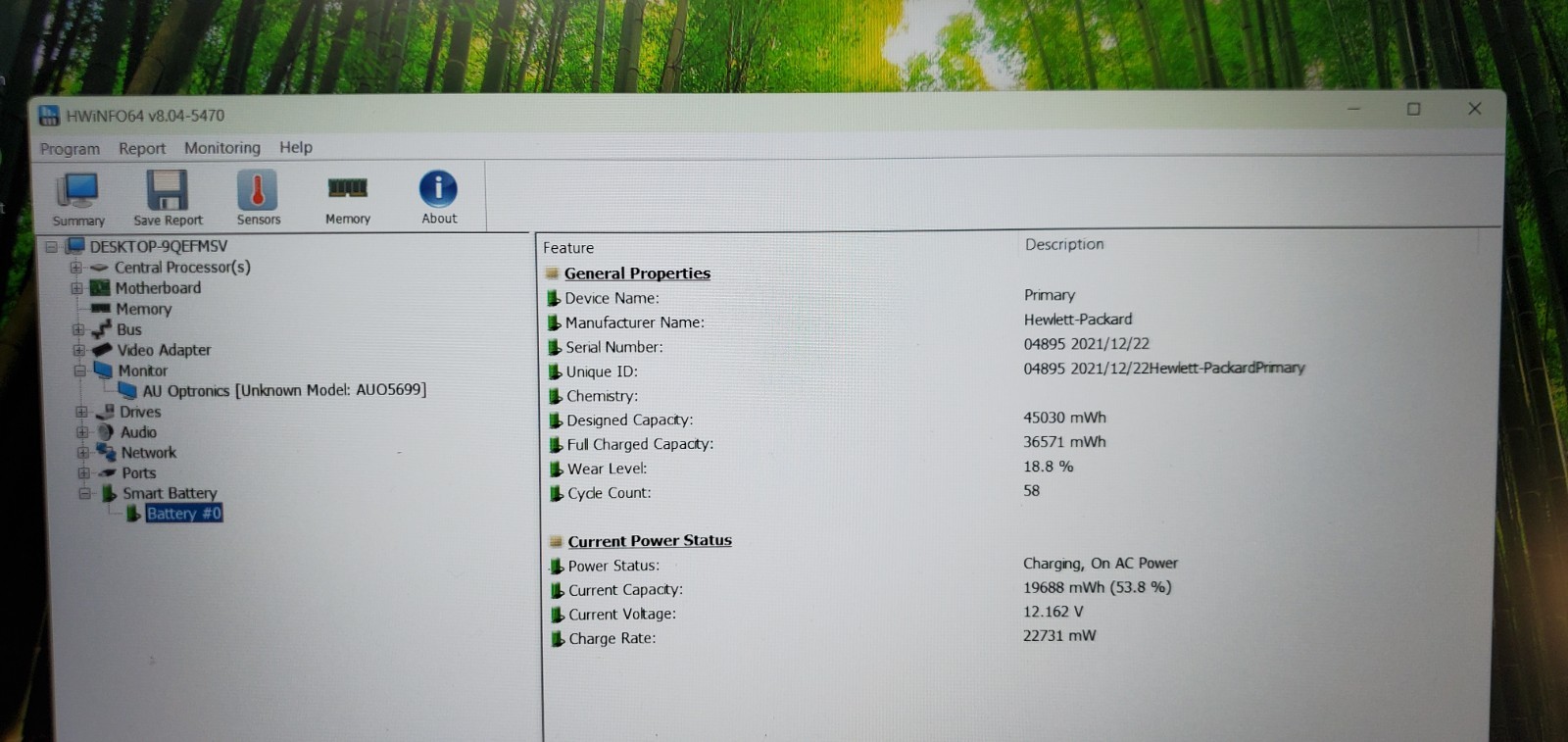
Task: Select the Smart Battery tree item
Action: point(170,493)
